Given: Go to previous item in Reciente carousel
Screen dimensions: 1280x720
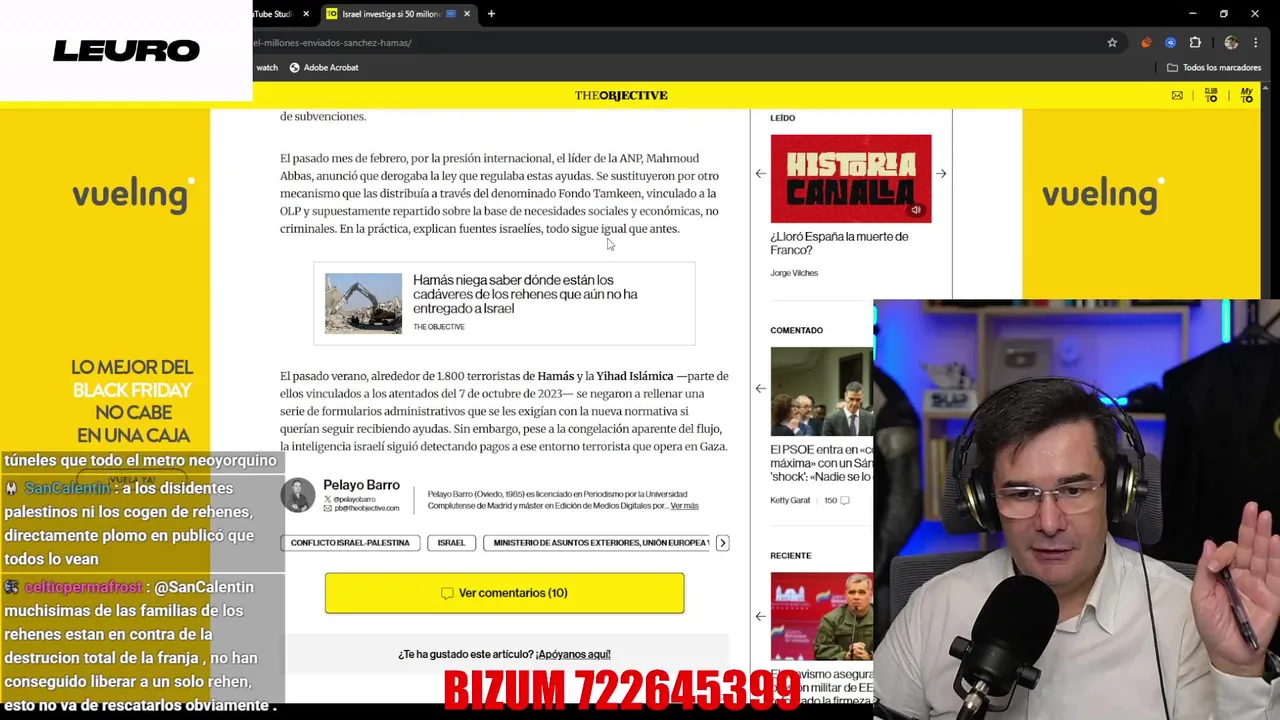Looking at the screenshot, I should click(761, 616).
